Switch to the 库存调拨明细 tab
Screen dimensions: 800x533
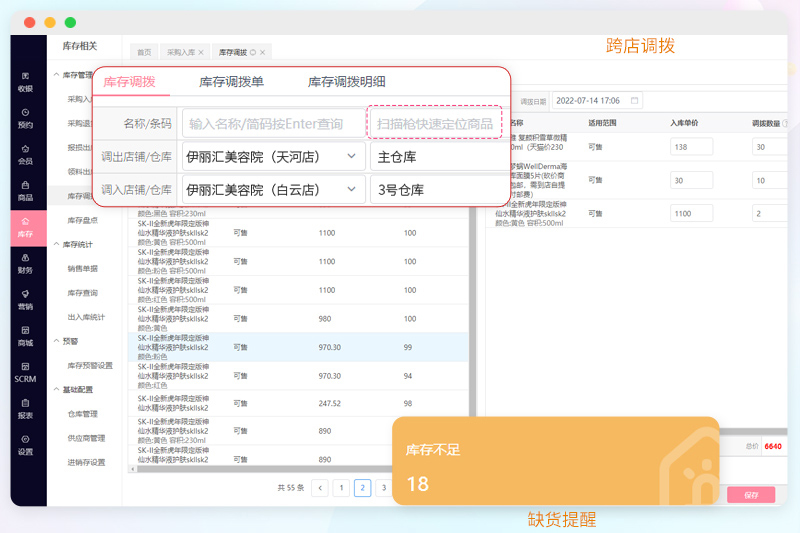pyautogui.click(x=346, y=82)
